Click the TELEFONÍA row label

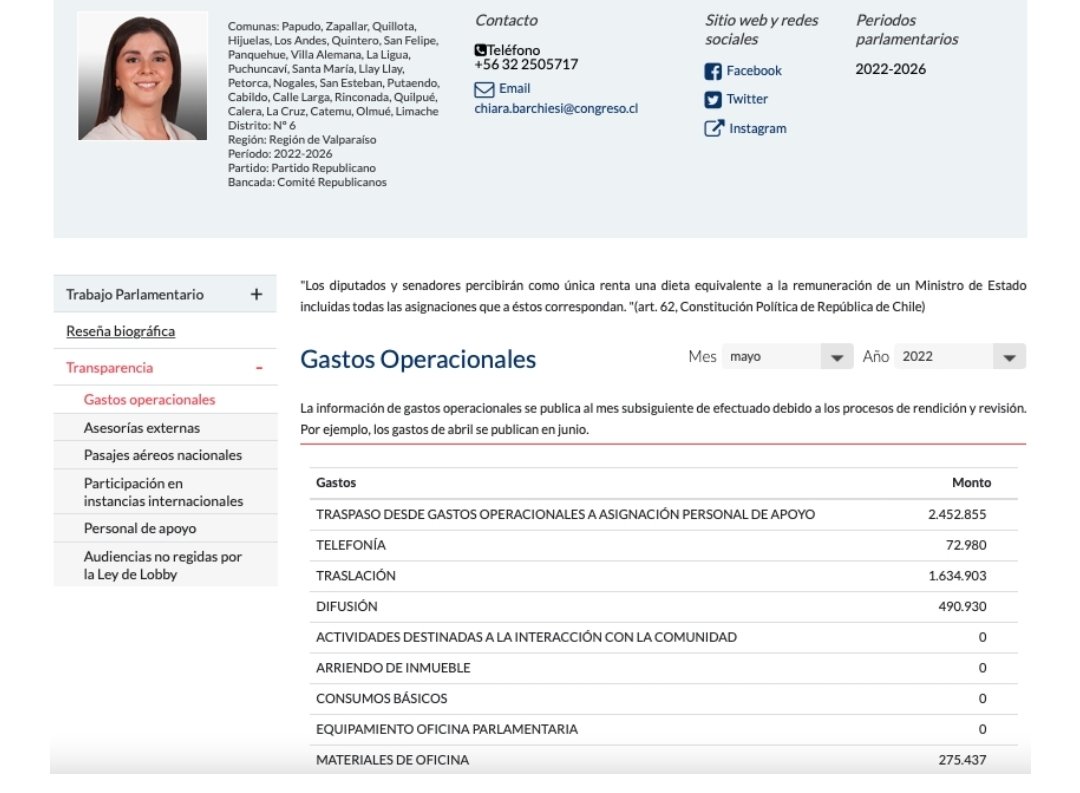click(x=351, y=545)
